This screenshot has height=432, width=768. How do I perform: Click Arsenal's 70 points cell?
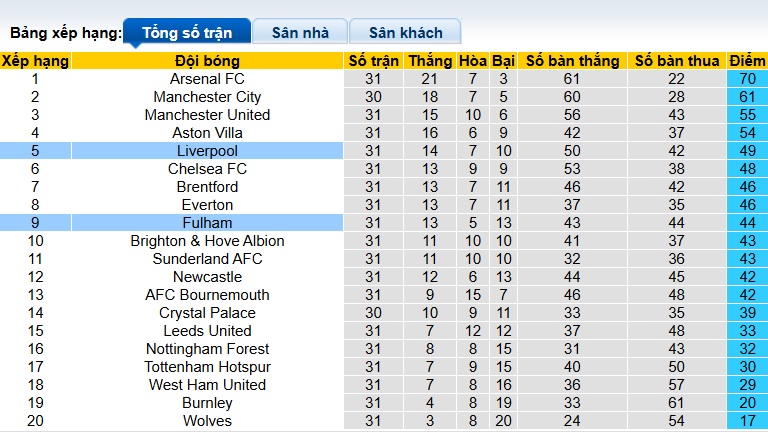coord(747,79)
